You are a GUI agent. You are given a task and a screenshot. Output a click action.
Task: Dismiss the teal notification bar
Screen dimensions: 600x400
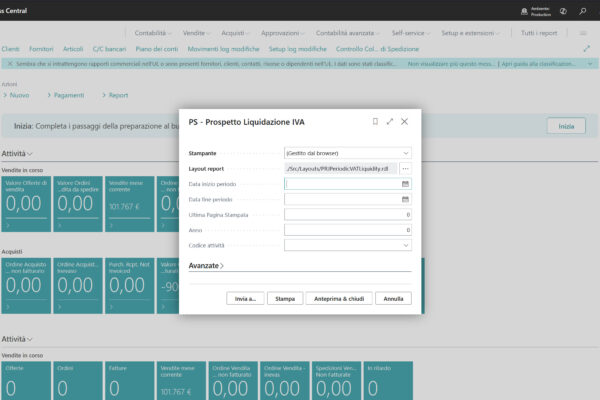[6, 64]
